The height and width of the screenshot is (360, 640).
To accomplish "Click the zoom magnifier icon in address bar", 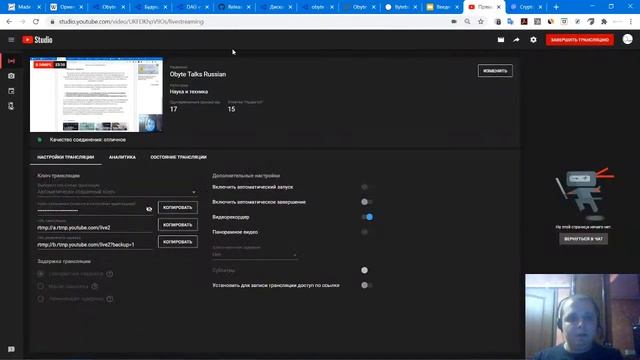I will [x=467, y=22].
